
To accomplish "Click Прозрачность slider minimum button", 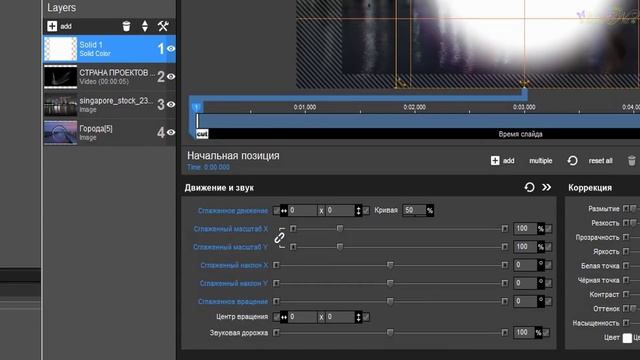I will pos(626,237).
